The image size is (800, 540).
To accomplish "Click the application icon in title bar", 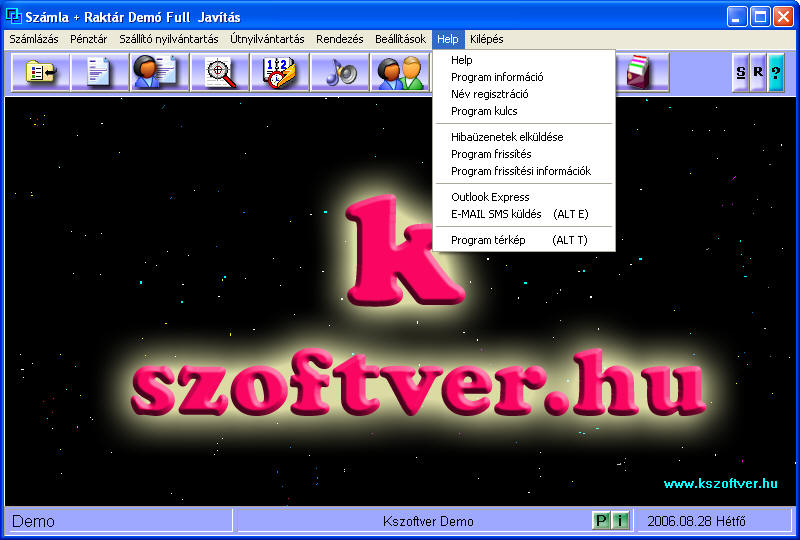I will point(13,16).
